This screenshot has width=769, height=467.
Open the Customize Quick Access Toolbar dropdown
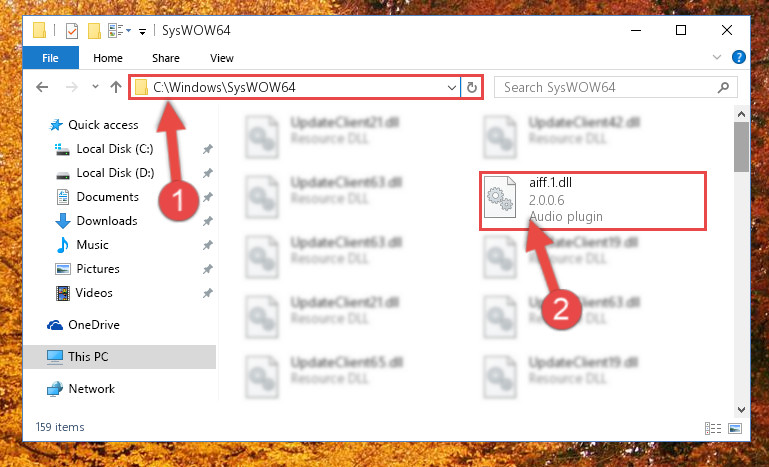tap(142, 32)
